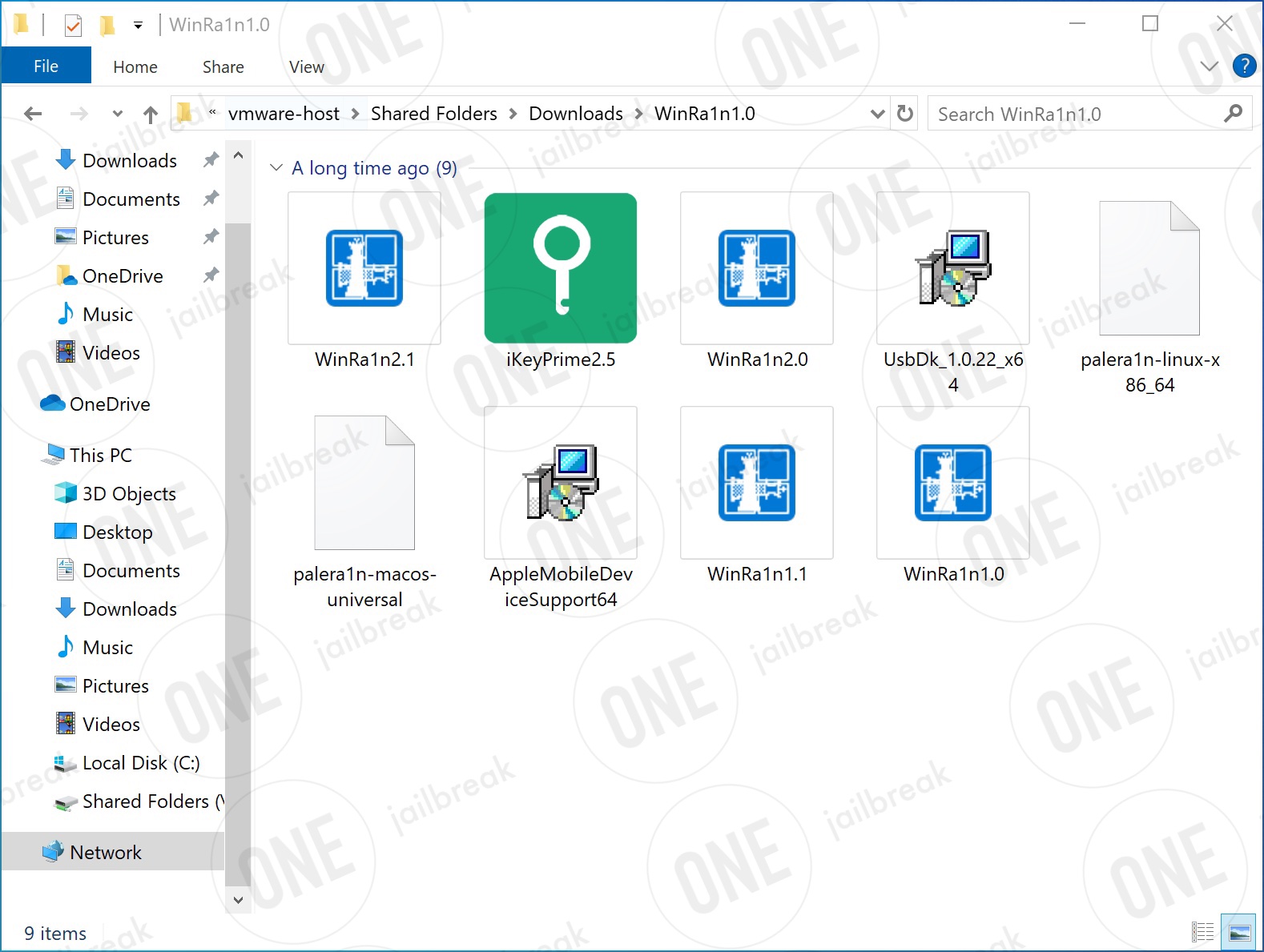Screen dimensions: 1264x952
Task: Select the AppleMobileDeviceSupport64 installer icon
Action: tap(561, 483)
